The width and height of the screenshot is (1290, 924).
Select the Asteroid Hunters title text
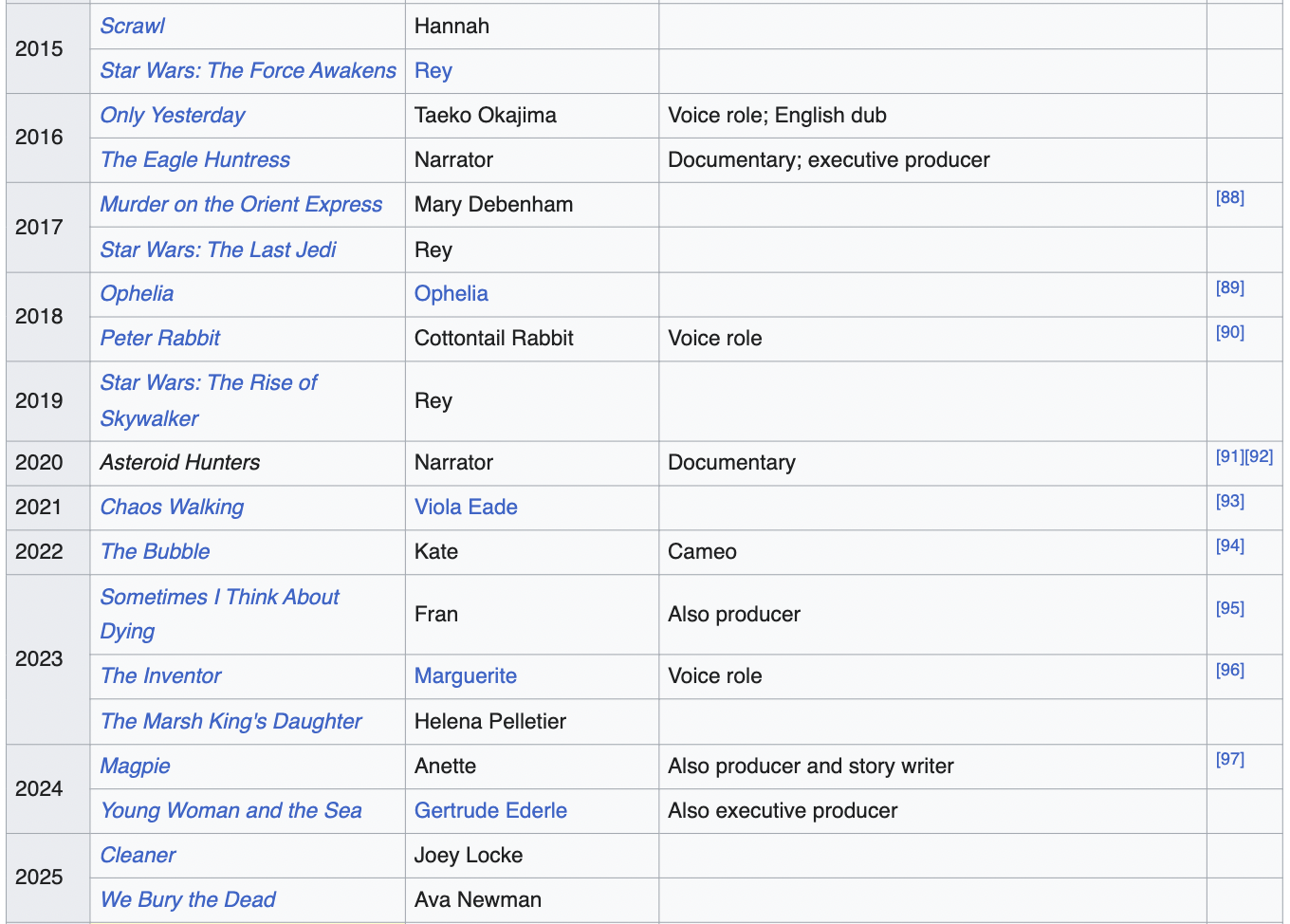[x=180, y=463]
